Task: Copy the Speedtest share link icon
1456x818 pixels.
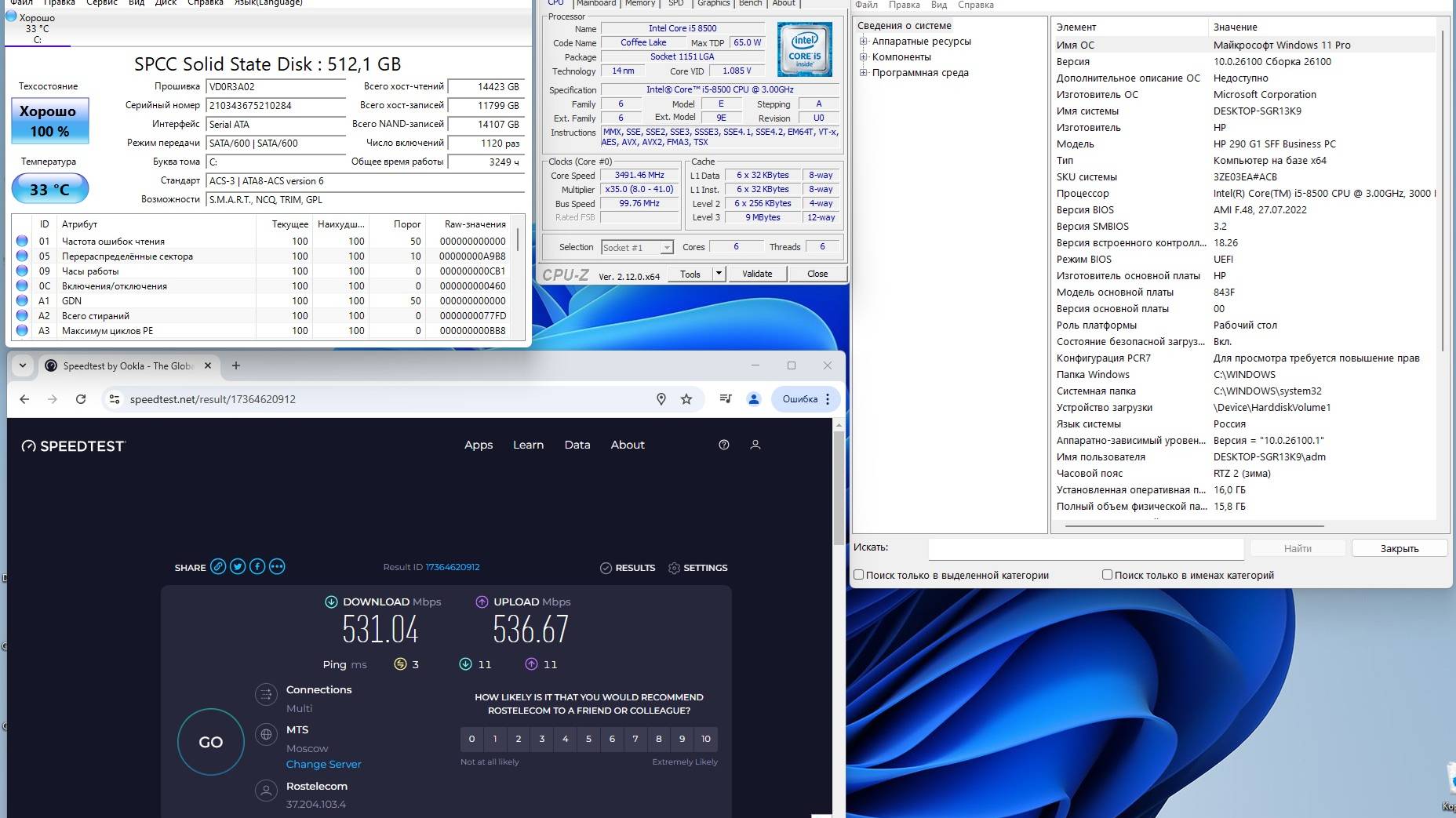Action: click(218, 566)
